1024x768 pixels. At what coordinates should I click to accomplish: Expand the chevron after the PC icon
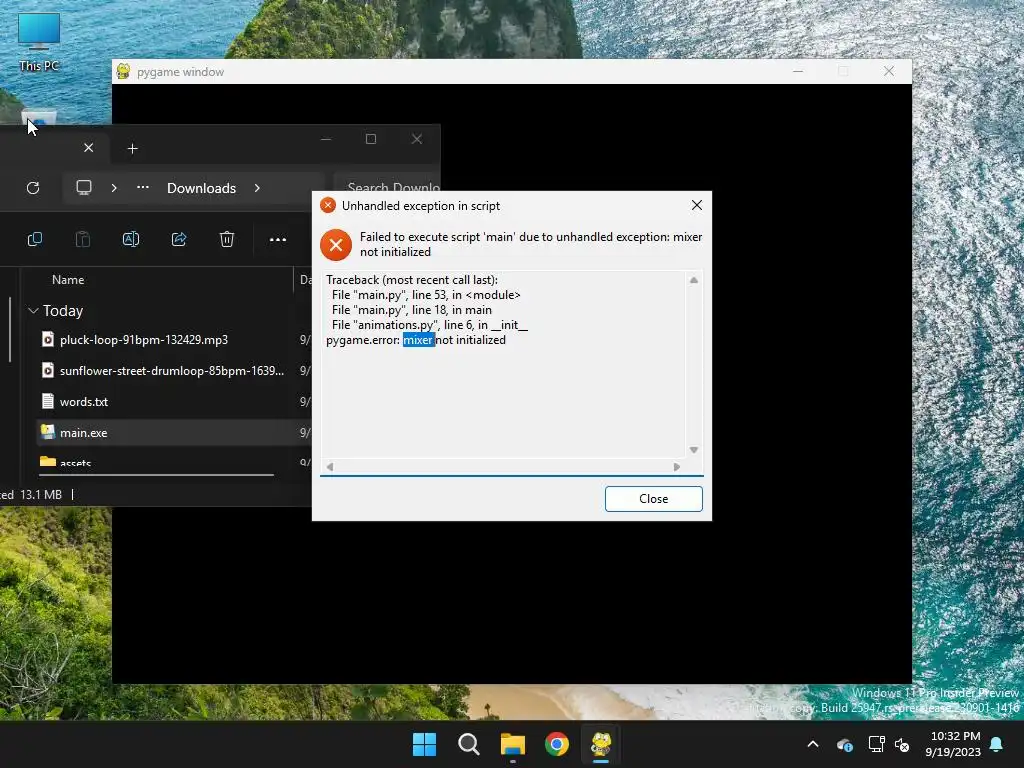click(x=114, y=188)
